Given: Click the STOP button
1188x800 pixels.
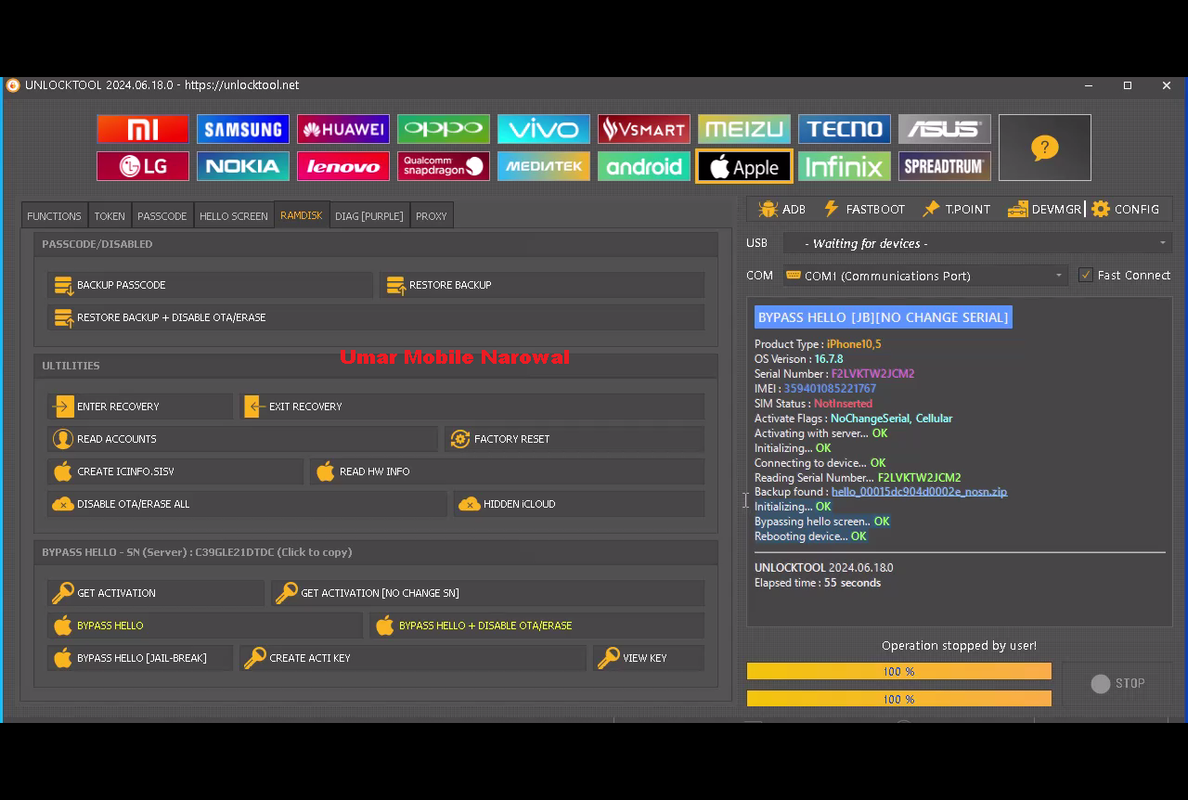Looking at the screenshot, I should tap(1118, 683).
